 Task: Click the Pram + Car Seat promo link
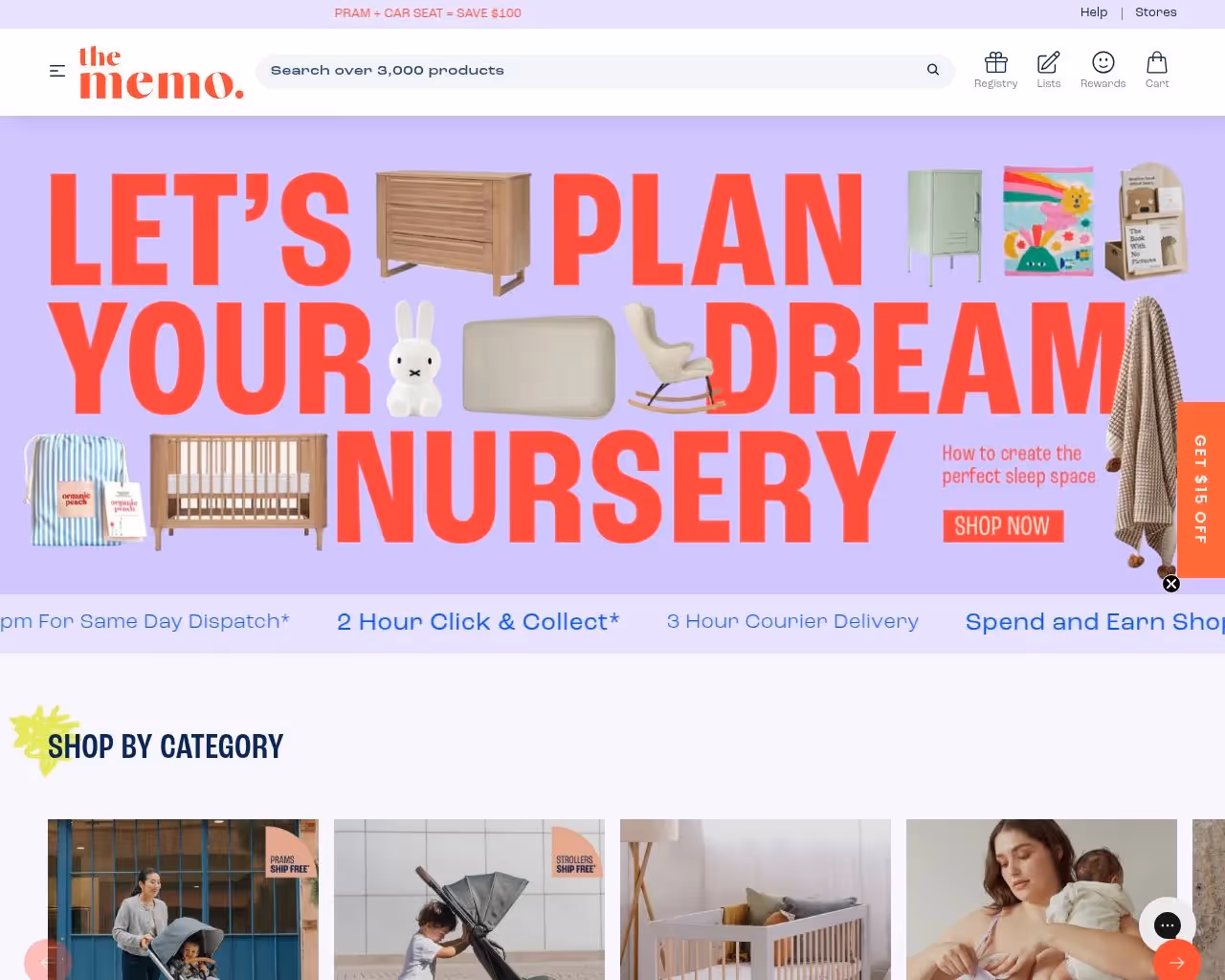coord(428,13)
